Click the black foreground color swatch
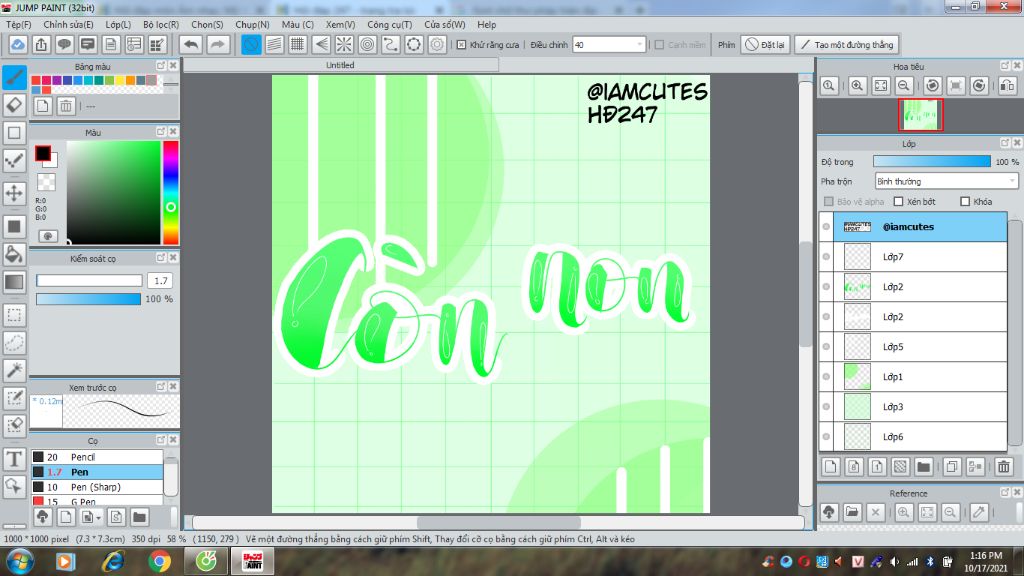Image resolution: width=1024 pixels, height=576 pixels. point(42,153)
